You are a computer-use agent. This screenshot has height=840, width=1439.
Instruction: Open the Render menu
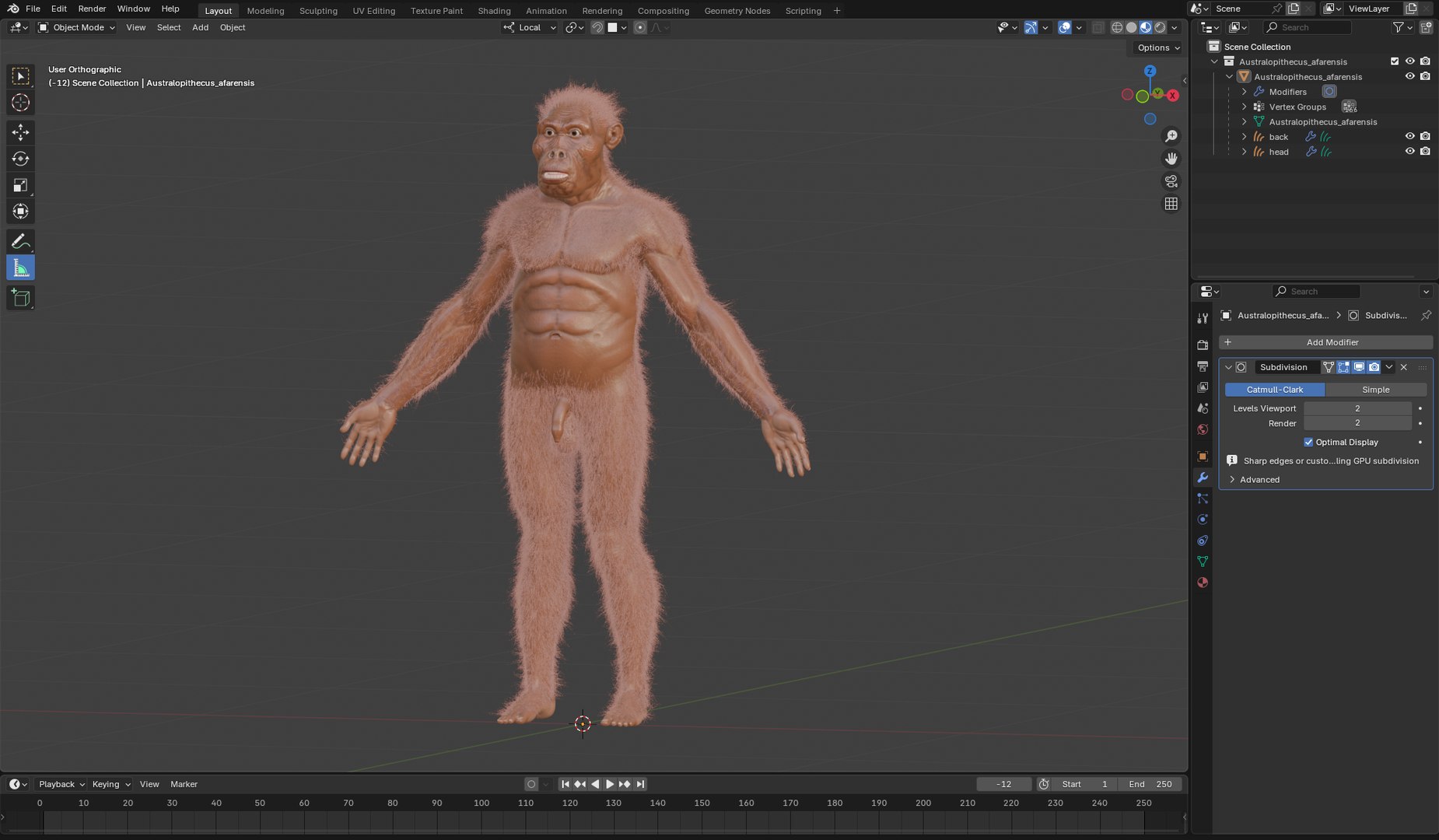click(92, 9)
